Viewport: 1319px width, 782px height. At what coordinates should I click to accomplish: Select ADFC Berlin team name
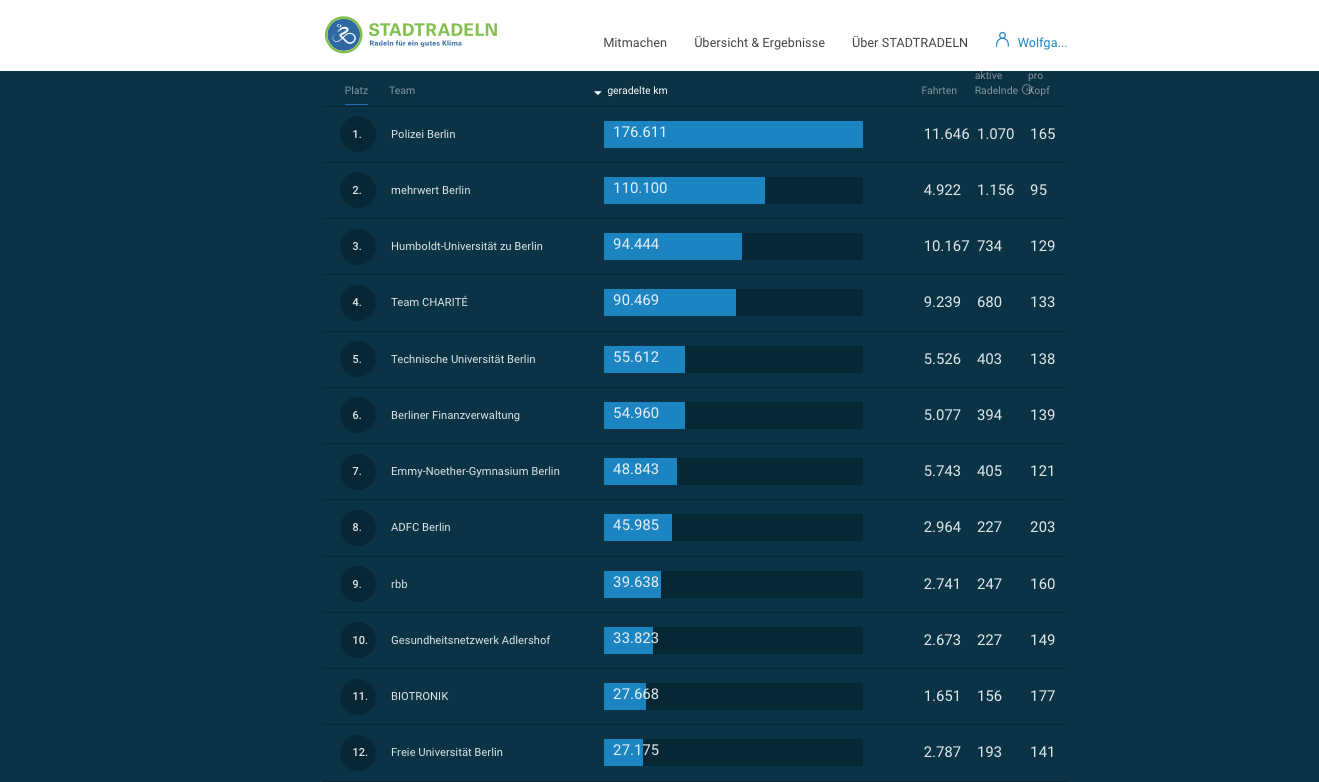pyautogui.click(x=421, y=527)
